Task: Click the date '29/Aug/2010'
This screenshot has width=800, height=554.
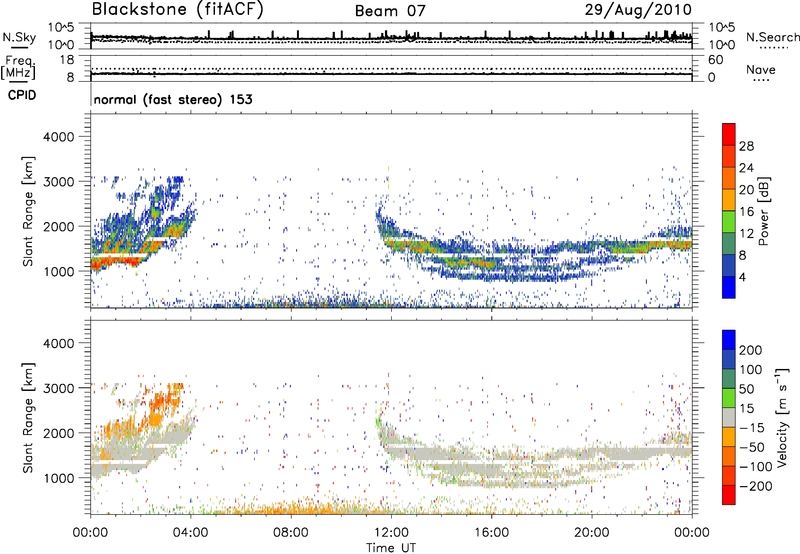Action: tap(638, 10)
